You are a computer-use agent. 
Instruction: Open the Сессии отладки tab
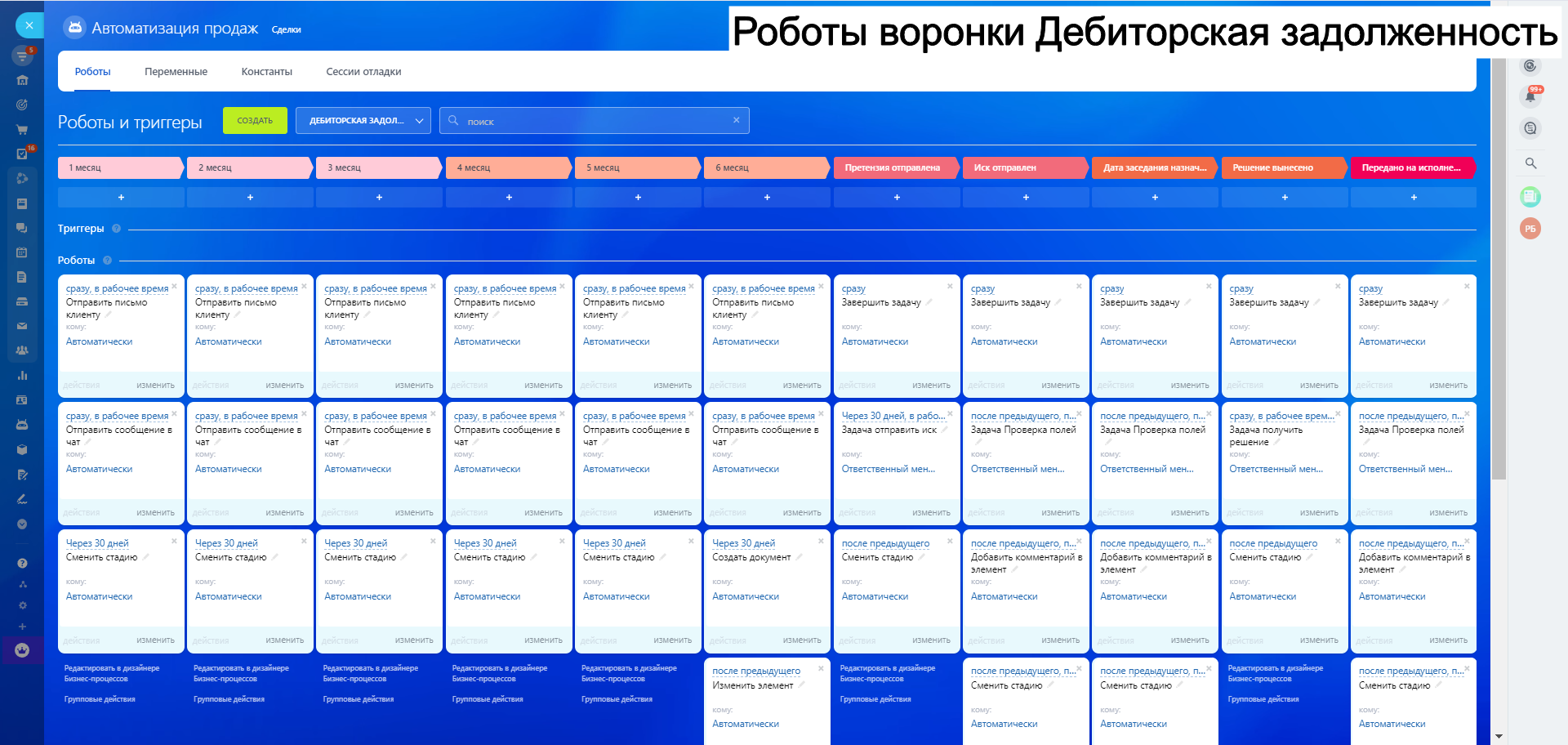[363, 72]
